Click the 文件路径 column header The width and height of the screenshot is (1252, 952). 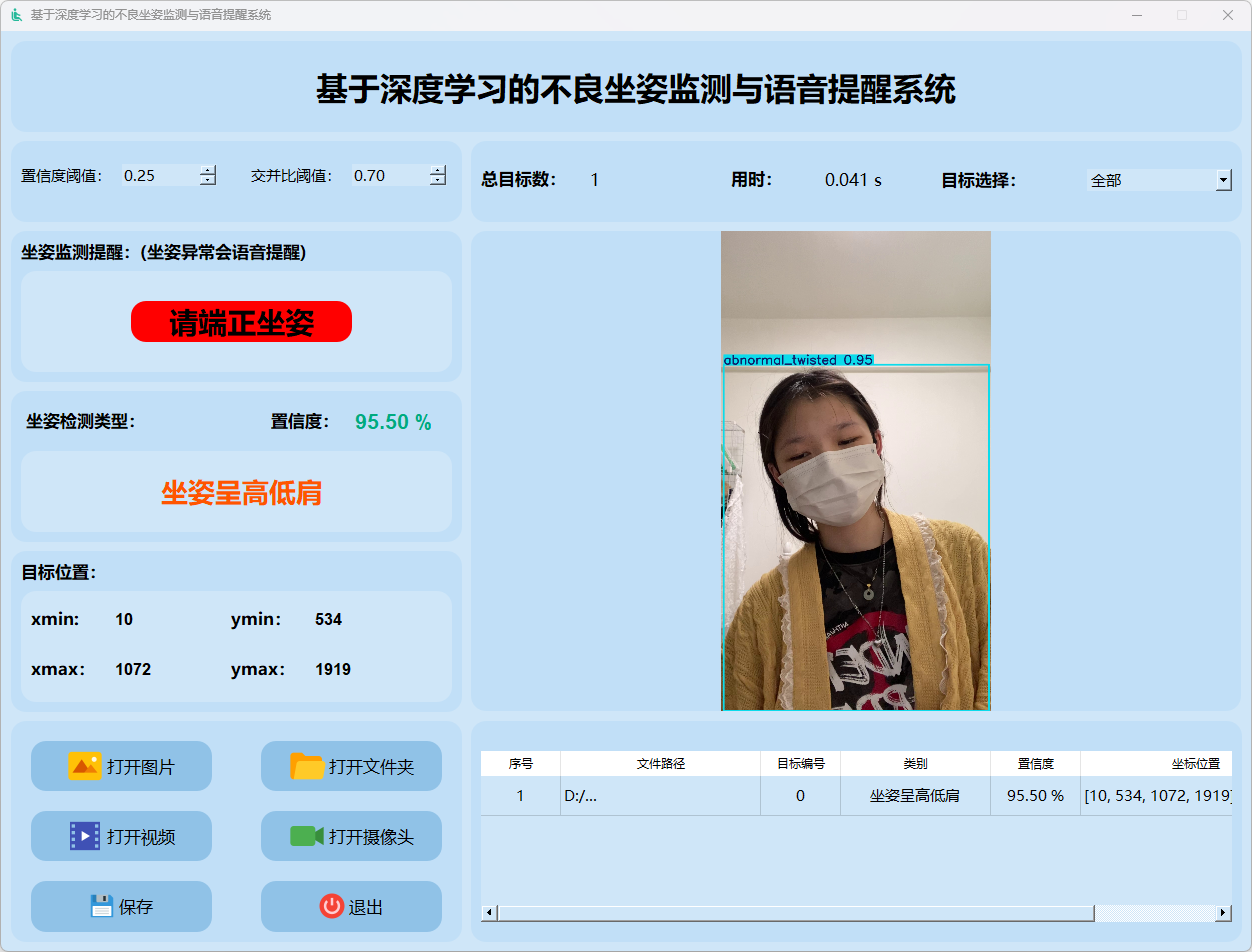click(x=661, y=763)
